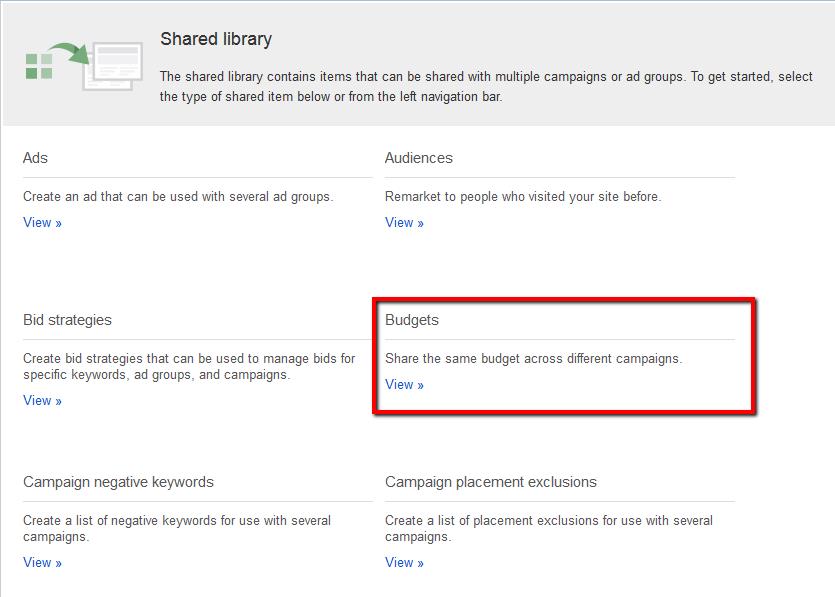Click the Shared library title
Image resolution: width=835 pixels, height=597 pixels.
[x=216, y=40]
